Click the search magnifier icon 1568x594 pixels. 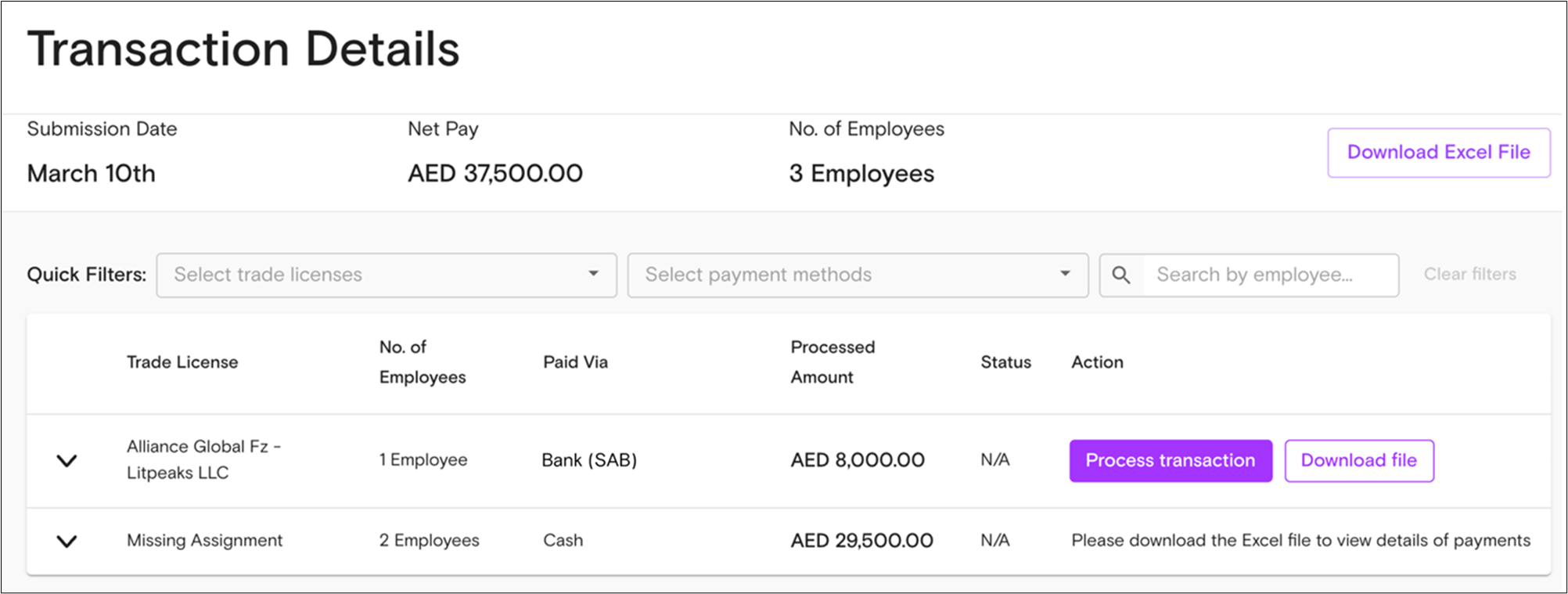point(1121,275)
